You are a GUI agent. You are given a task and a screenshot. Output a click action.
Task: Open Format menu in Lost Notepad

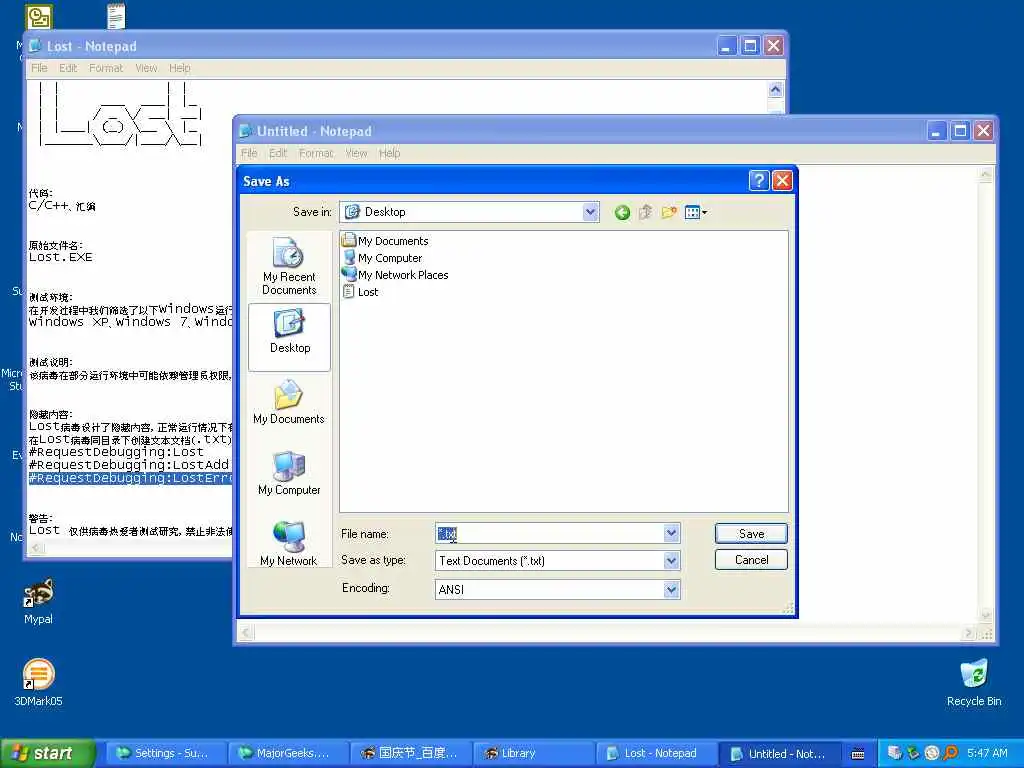click(106, 68)
